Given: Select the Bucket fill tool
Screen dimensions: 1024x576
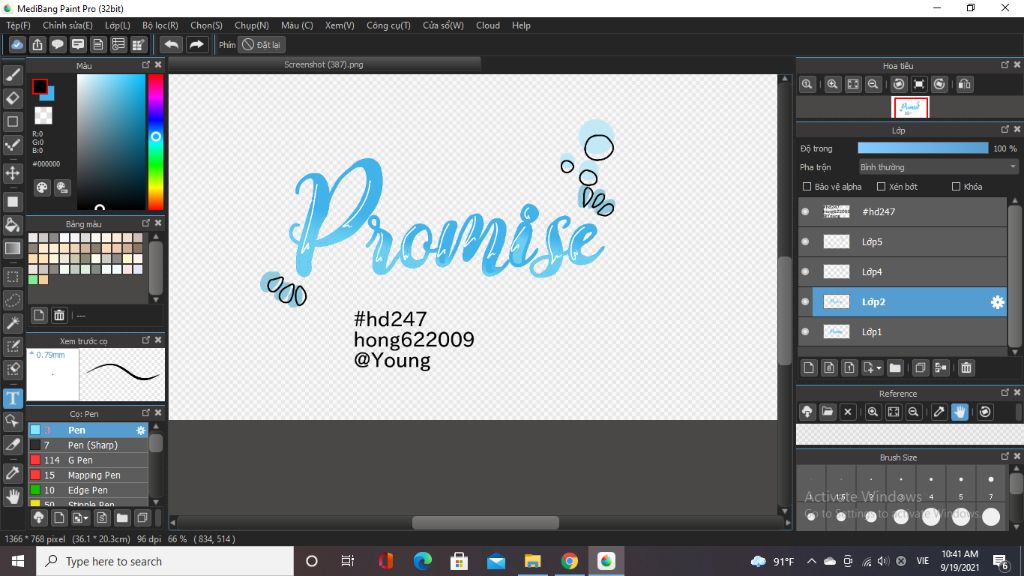Looking at the screenshot, I should [12, 225].
